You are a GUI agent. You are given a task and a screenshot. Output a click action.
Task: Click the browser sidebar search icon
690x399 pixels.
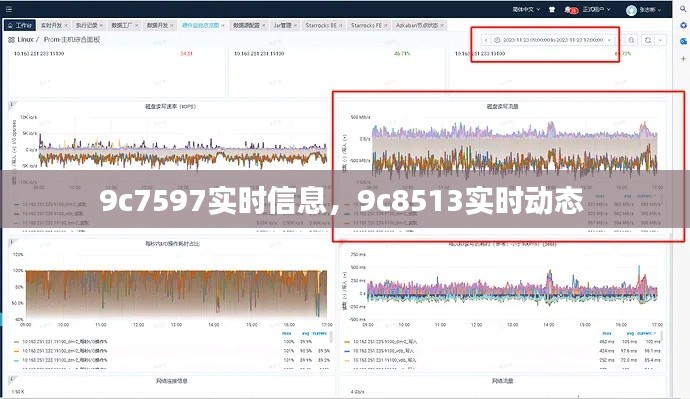[683, 9]
